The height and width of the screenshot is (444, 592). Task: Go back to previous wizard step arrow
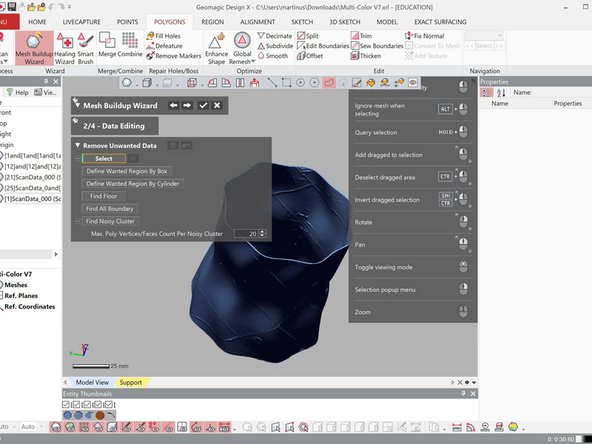[173, 105]
